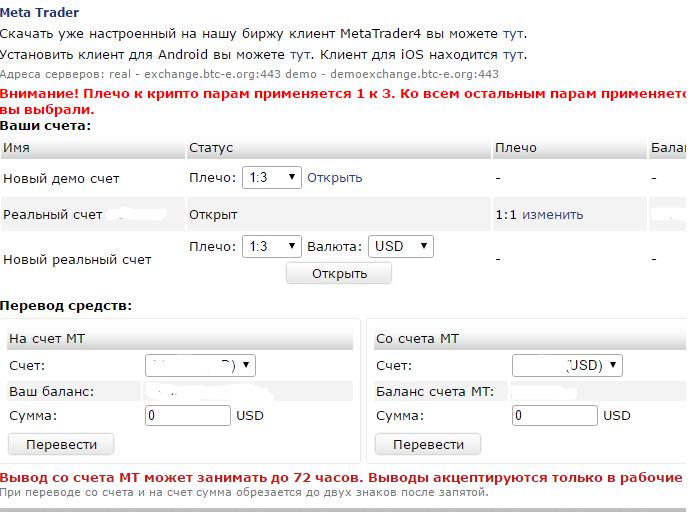Click the Со счета МТ panel header
The height and width of the screenshot is (512, 690).
coord(530,339)
